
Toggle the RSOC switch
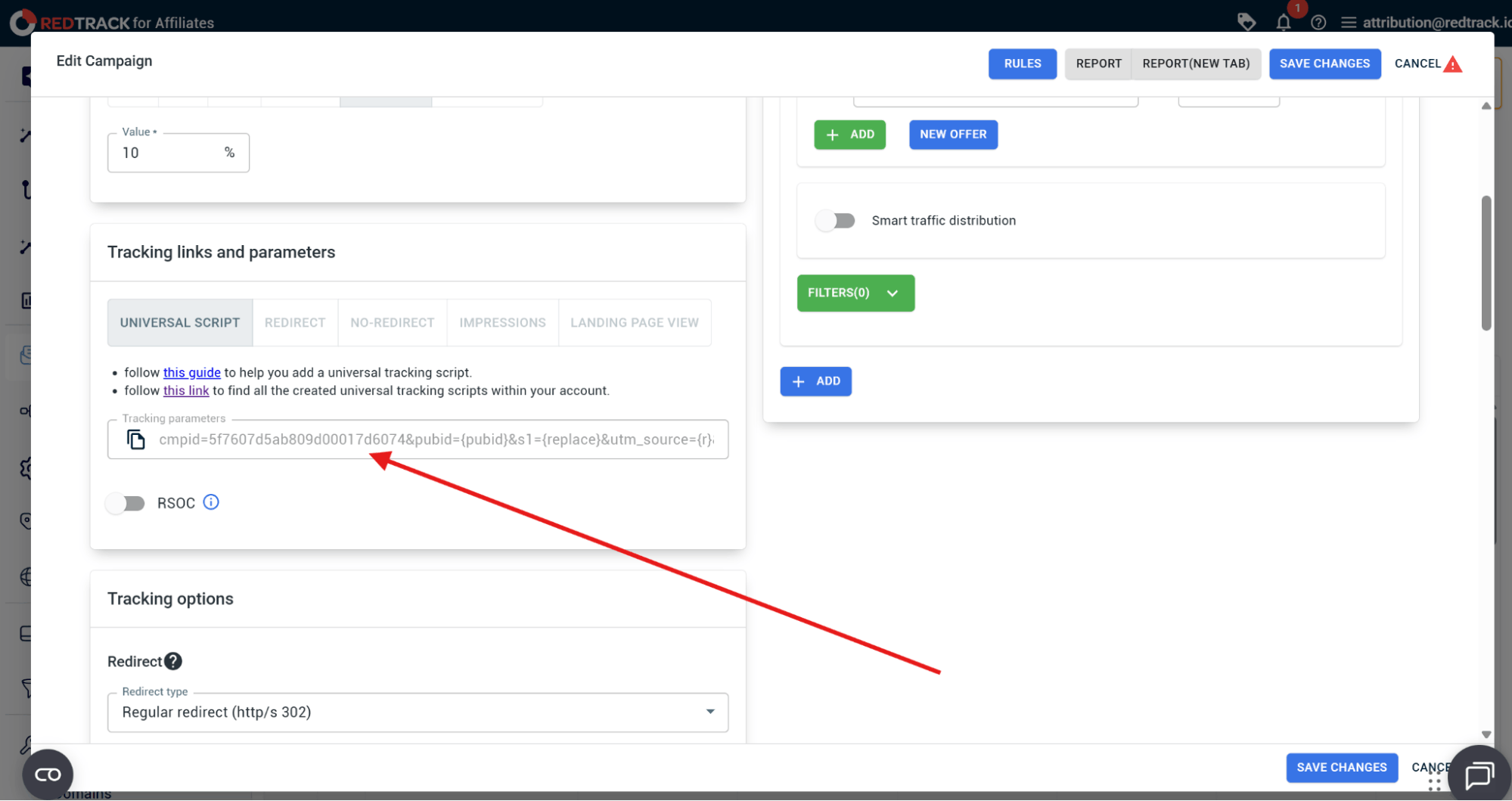126,503
